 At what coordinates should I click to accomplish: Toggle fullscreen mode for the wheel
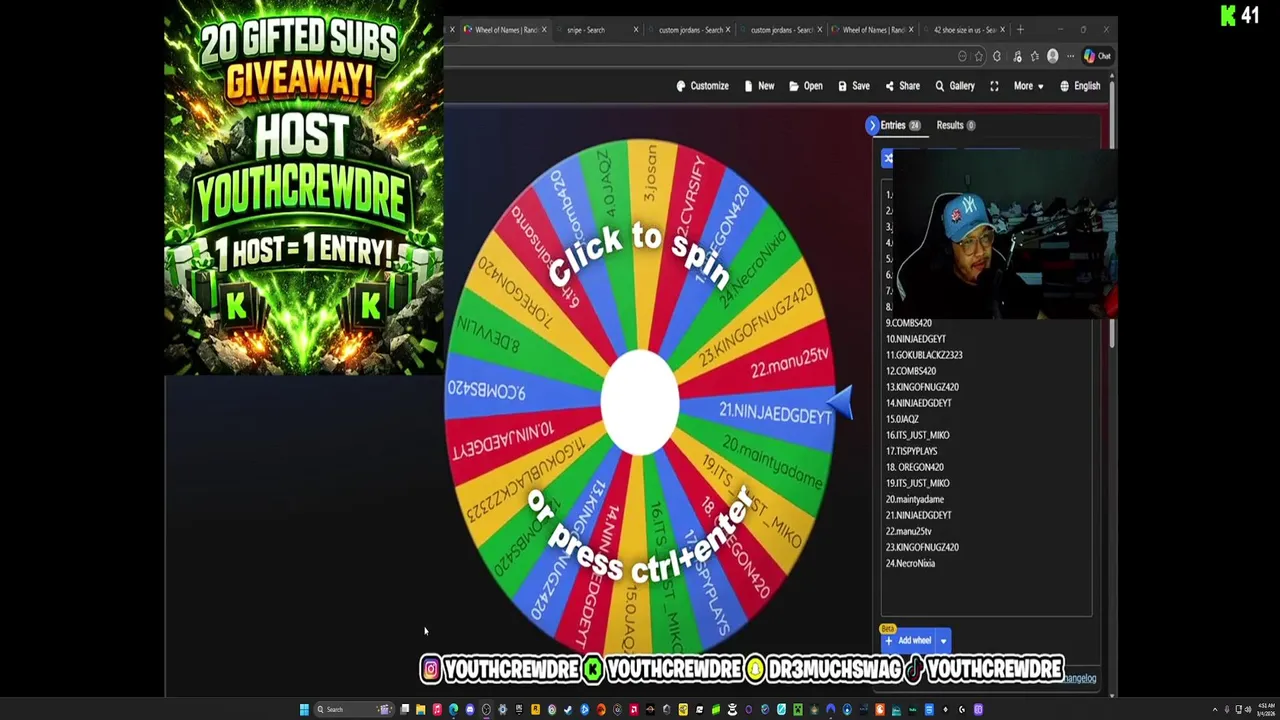(x=994, y=86)
